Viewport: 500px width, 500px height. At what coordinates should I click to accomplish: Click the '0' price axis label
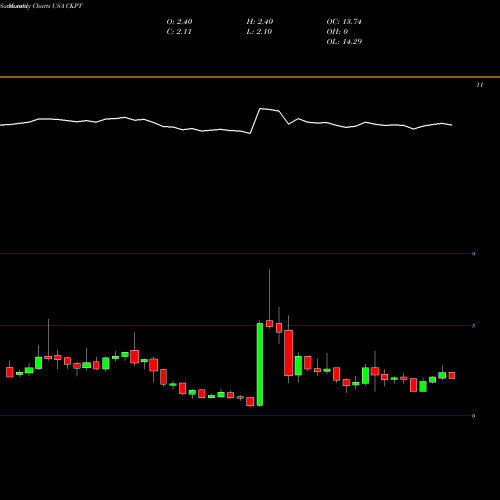pos(473,416)
